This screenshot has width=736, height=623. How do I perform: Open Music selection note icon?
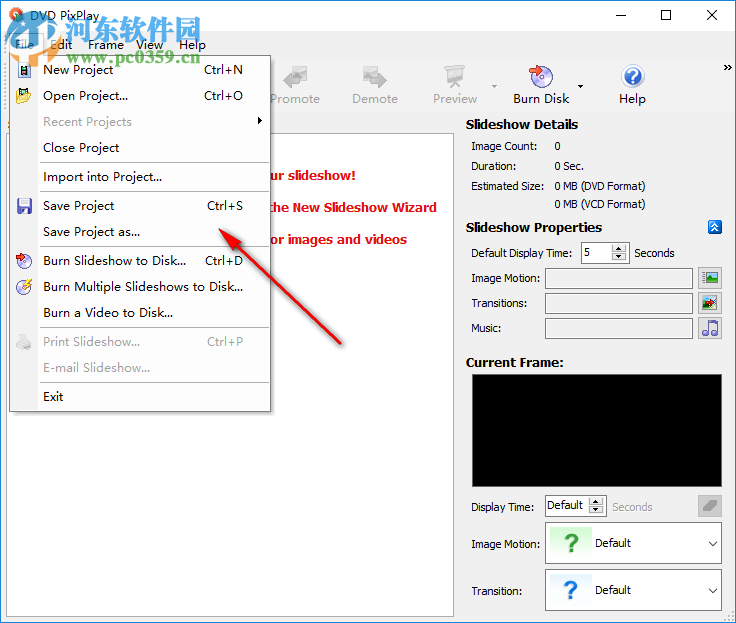click(x=710, y=328)
